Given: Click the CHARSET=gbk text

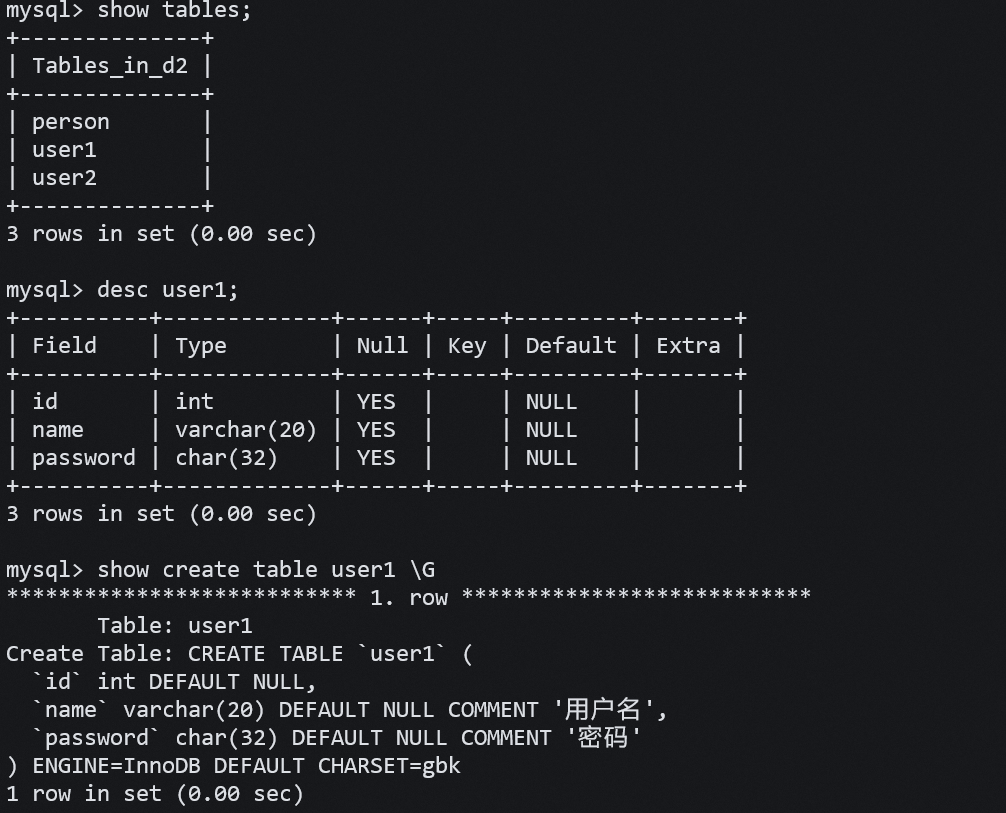Looking at the screenshot, I should [x=389, y=766].
